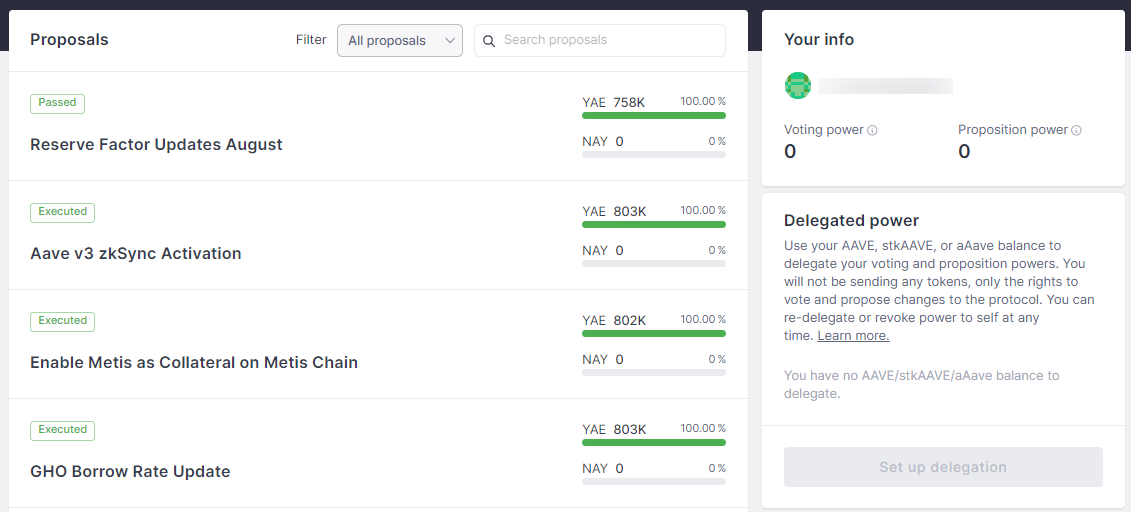Click the Learn more link
Image resolution: width=1131 pixels, height=512 pixels.
coord(853,336)
